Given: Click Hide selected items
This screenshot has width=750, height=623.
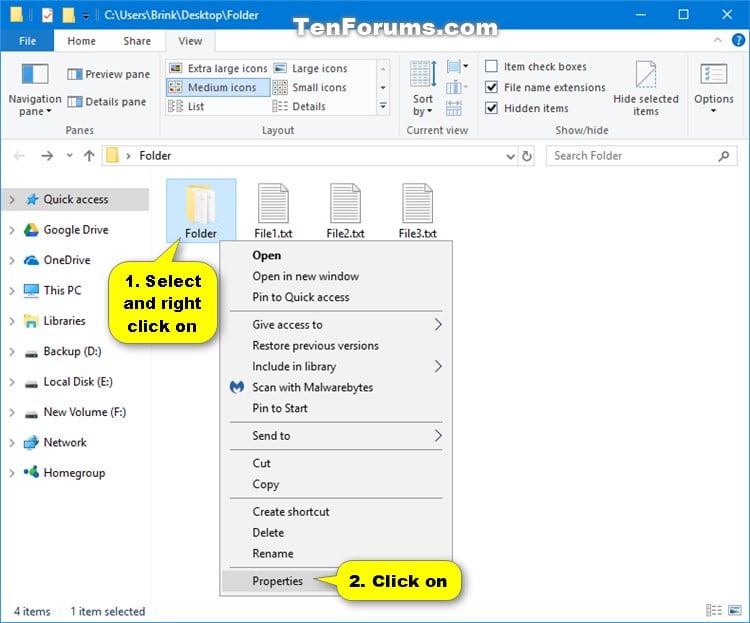Looking at the screenshot, I should pyautogui.click(x=646, y=89).
